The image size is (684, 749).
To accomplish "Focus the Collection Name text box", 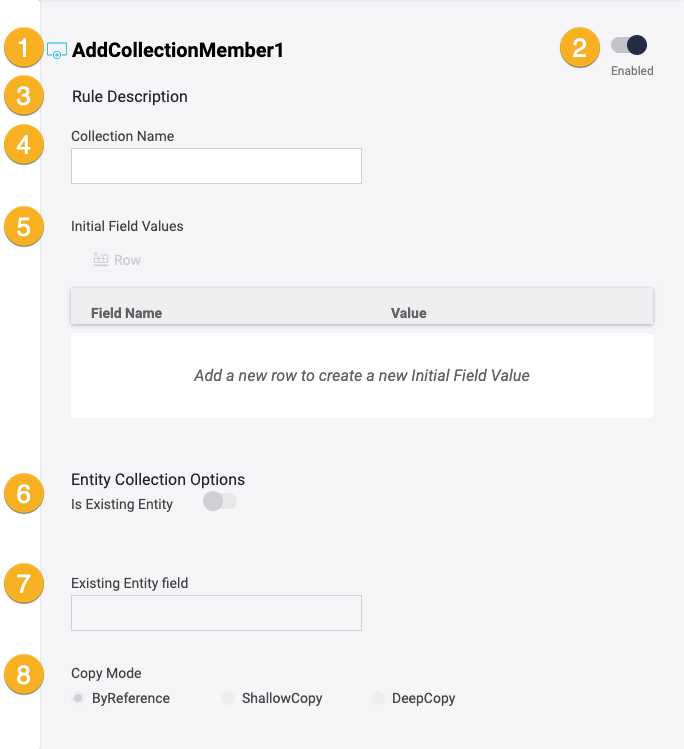I will tap(216, 166).
